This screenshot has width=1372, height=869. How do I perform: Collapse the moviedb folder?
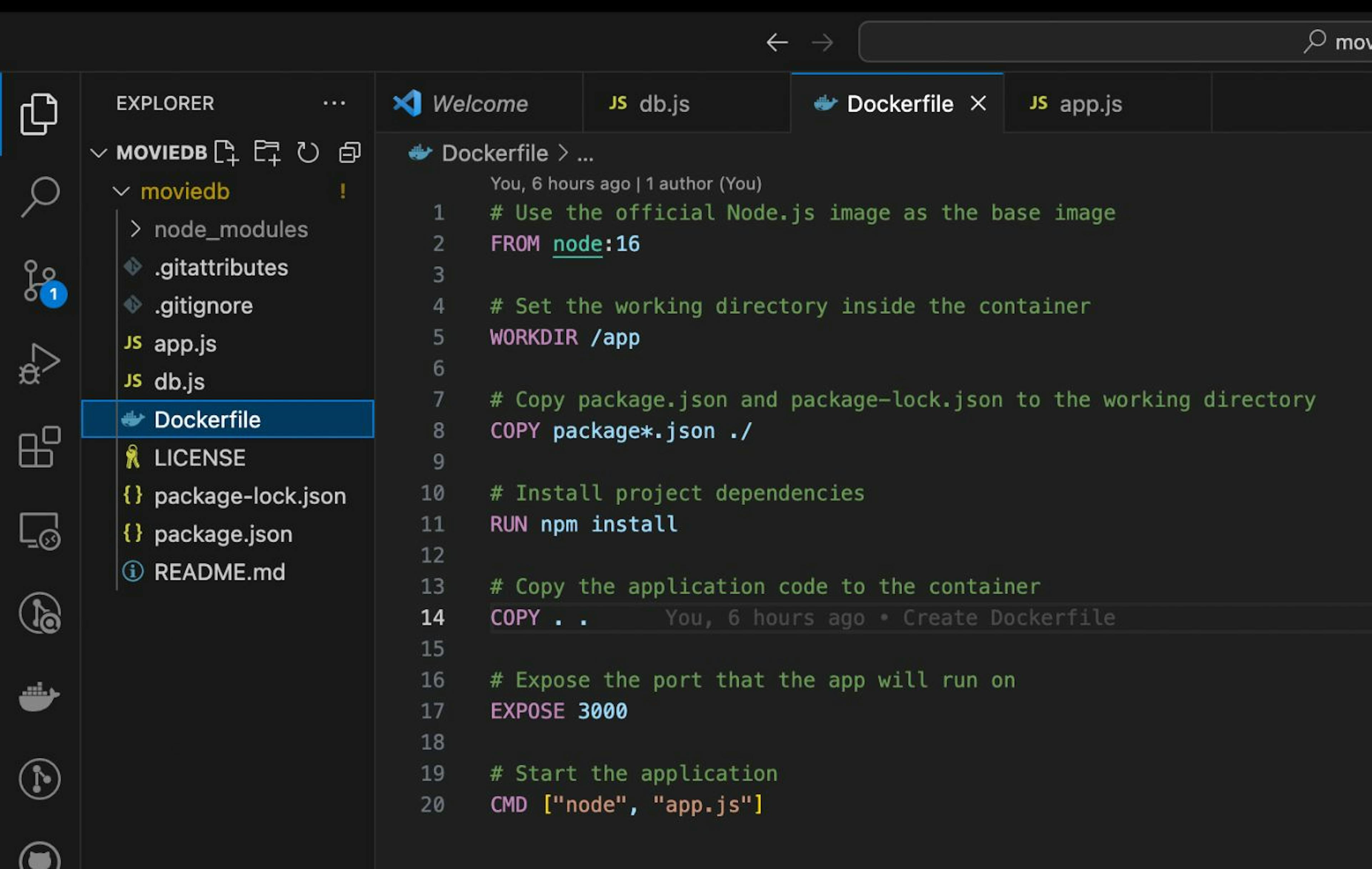tap(121, 191)
